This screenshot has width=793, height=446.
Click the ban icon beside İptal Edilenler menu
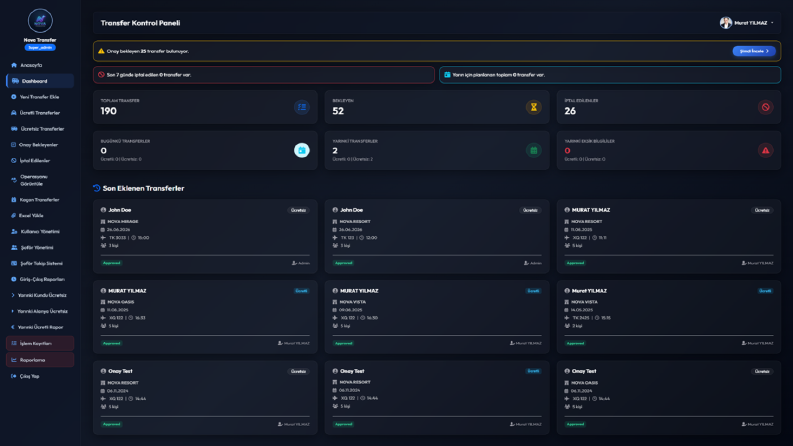pyautogui.click(x=14, y=161)
